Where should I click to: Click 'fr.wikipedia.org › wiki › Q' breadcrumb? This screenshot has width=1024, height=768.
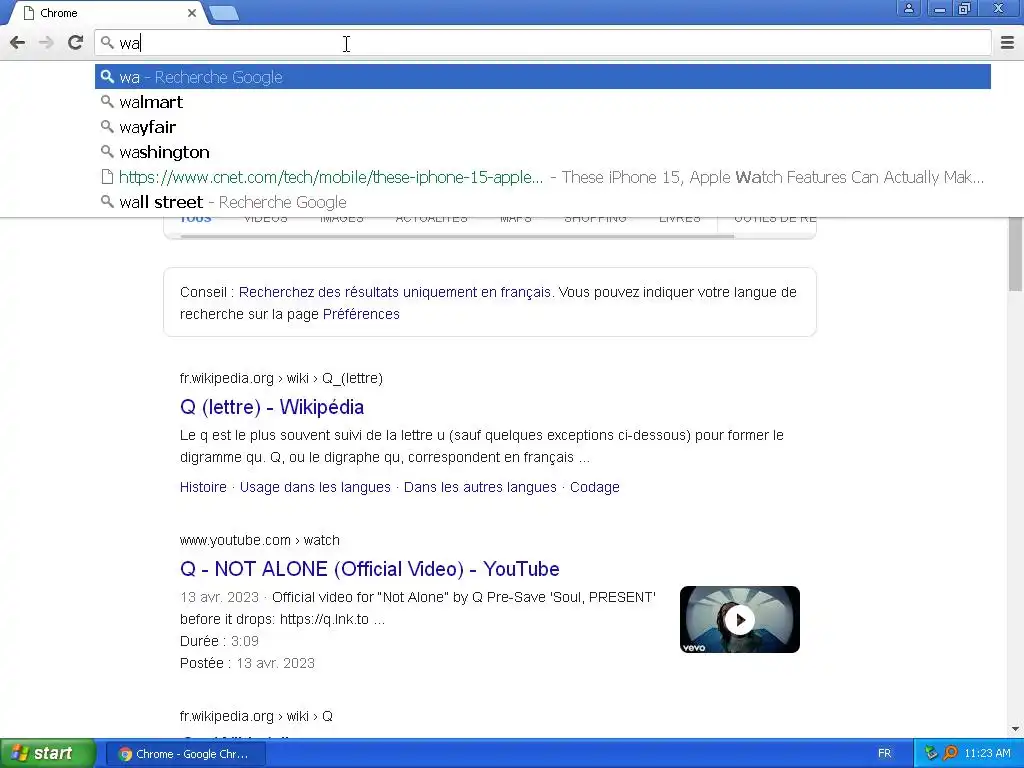tap(256, 716)
